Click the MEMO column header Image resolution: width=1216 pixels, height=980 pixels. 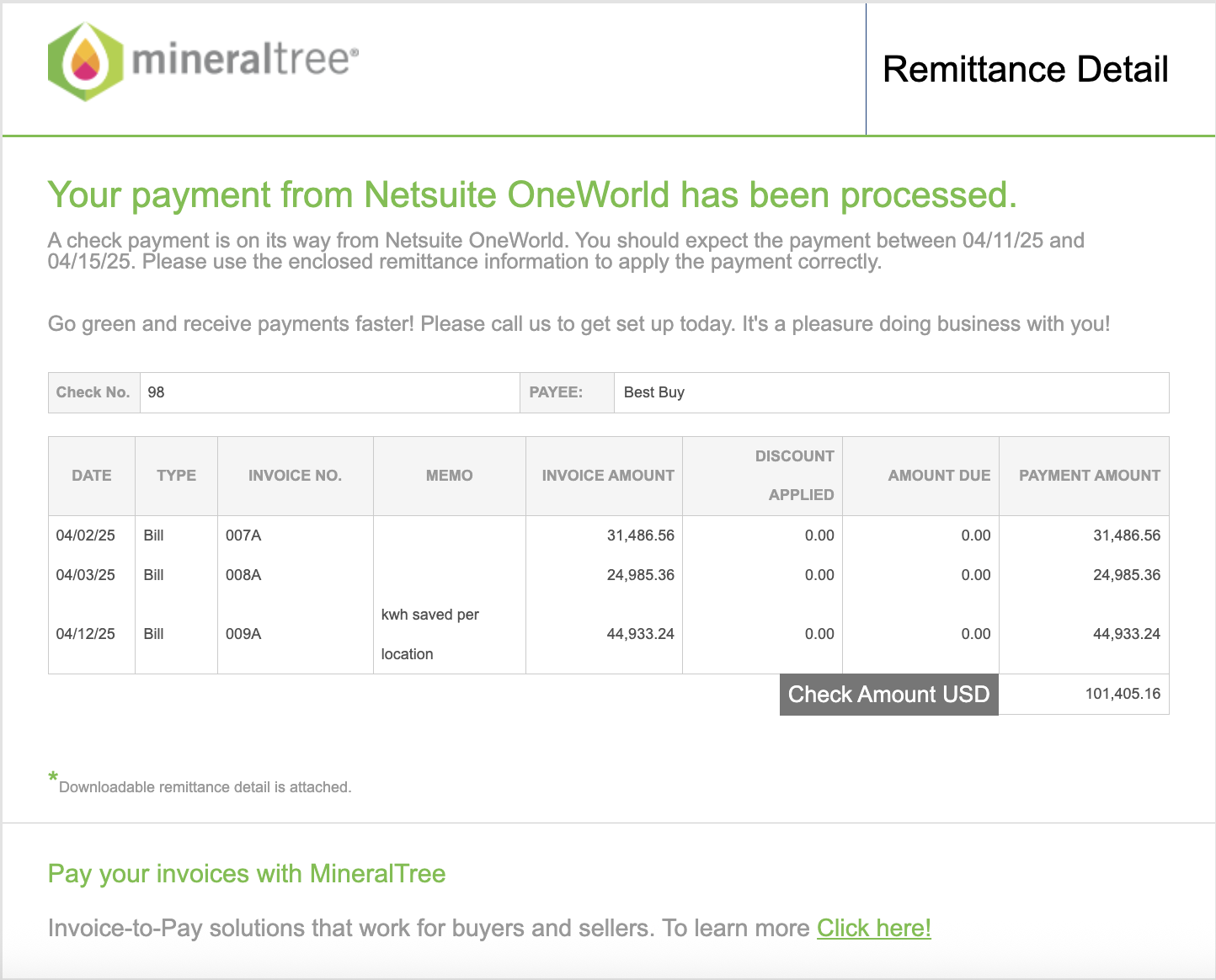[450, 476]
